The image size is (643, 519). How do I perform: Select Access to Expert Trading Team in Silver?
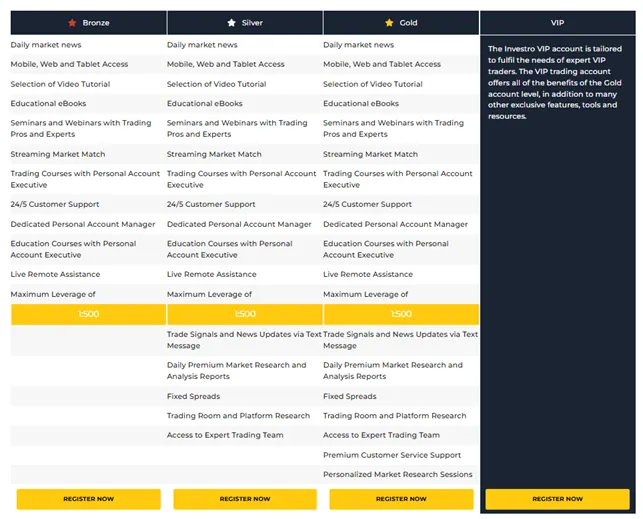[225, 435]
